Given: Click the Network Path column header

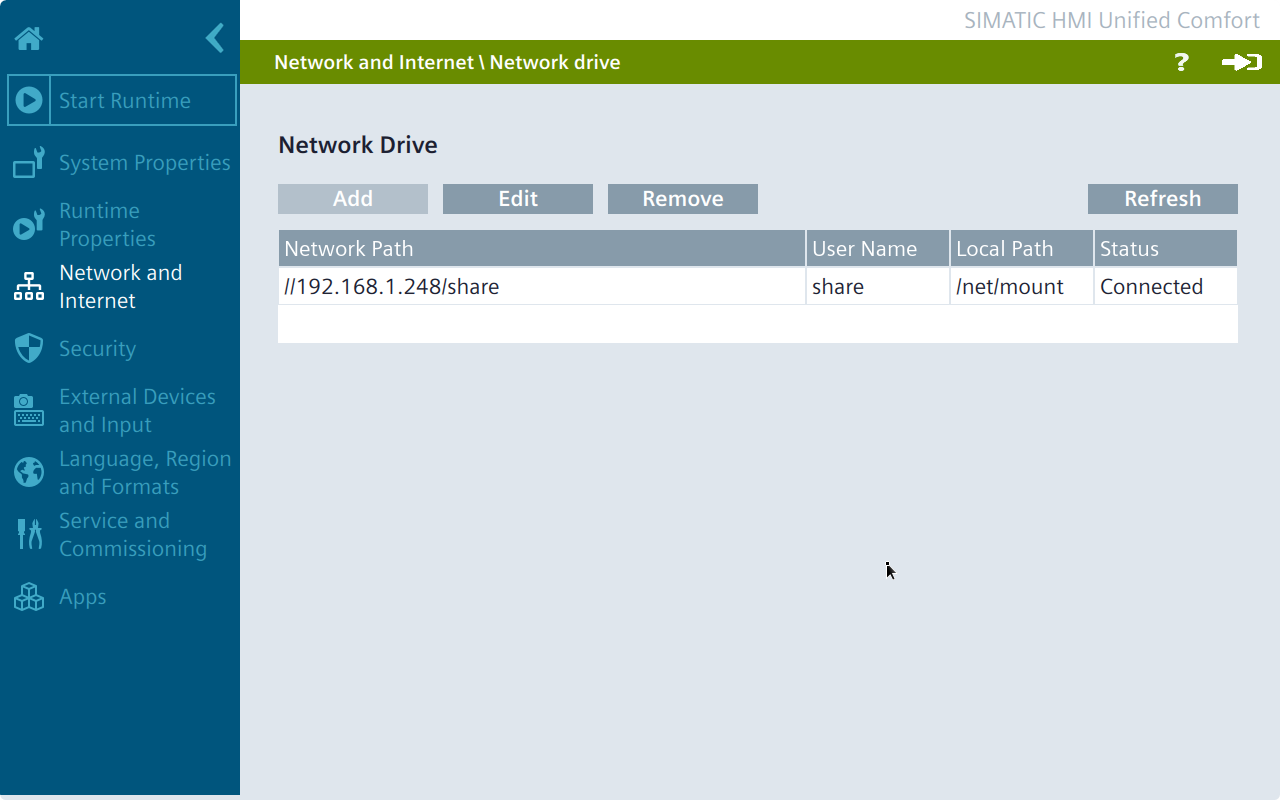Looking at the screenshot, I should pyautogui.click(x=542, y=248).
